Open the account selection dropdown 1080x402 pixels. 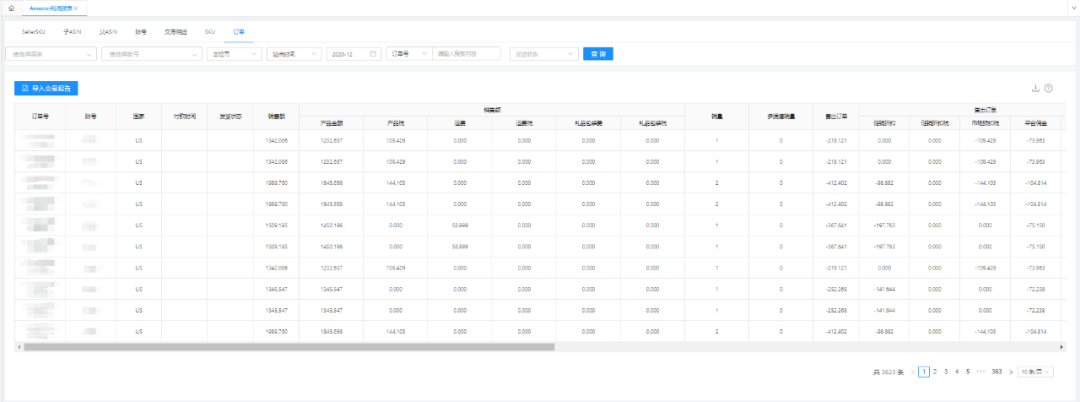tap(151, 53)
